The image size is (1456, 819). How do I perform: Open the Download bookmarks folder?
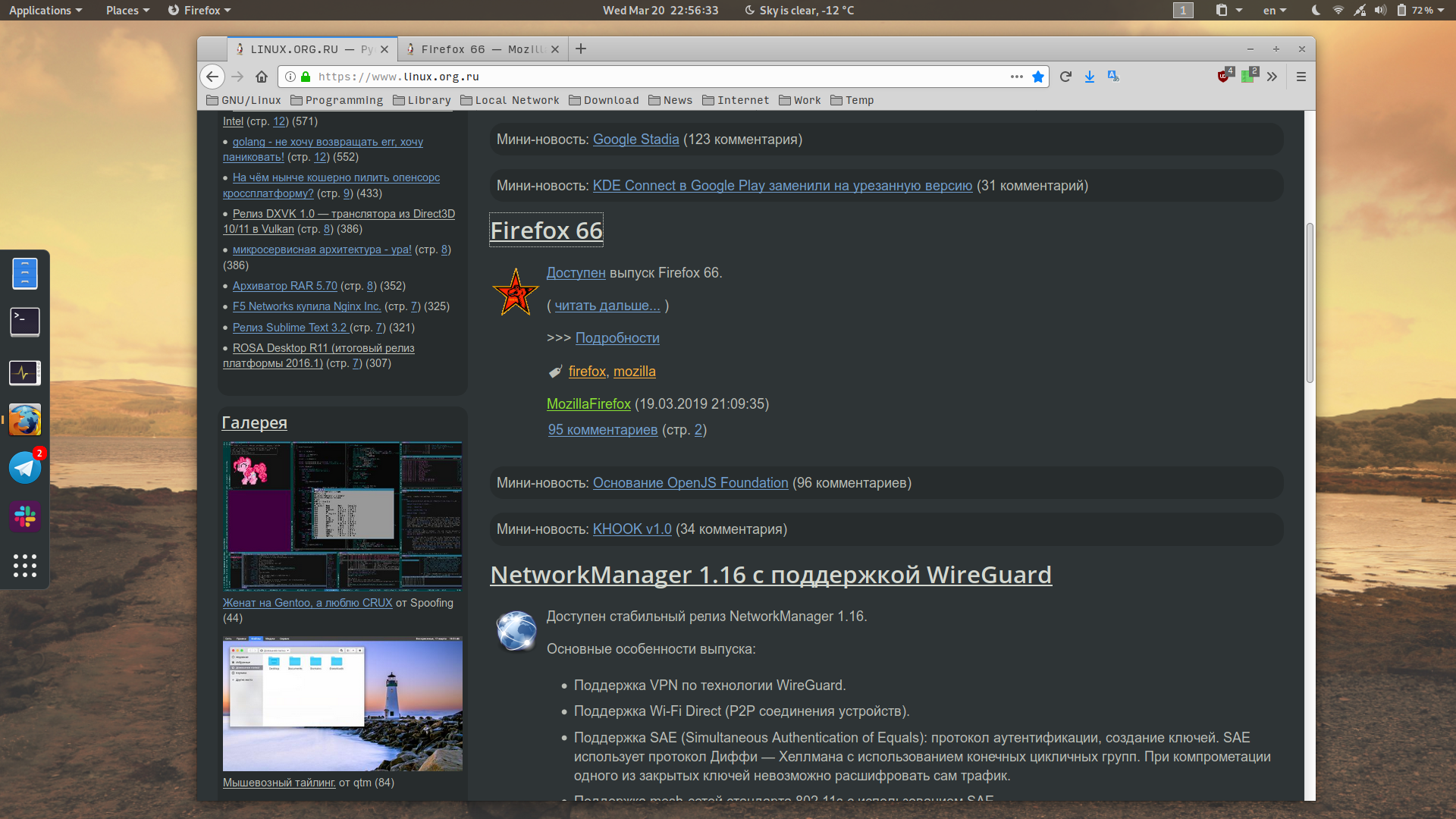point(604,100)
